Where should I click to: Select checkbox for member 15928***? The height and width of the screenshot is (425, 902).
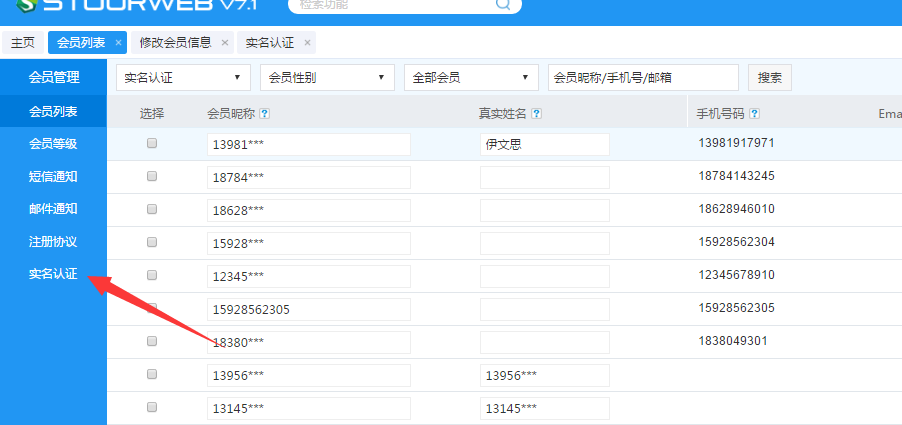pos(152,242)
